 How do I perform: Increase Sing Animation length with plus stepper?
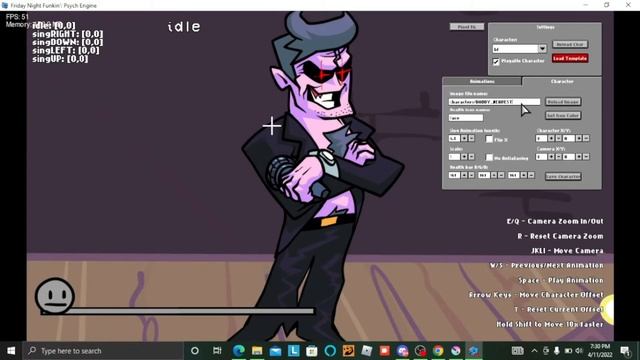point(464,138)
